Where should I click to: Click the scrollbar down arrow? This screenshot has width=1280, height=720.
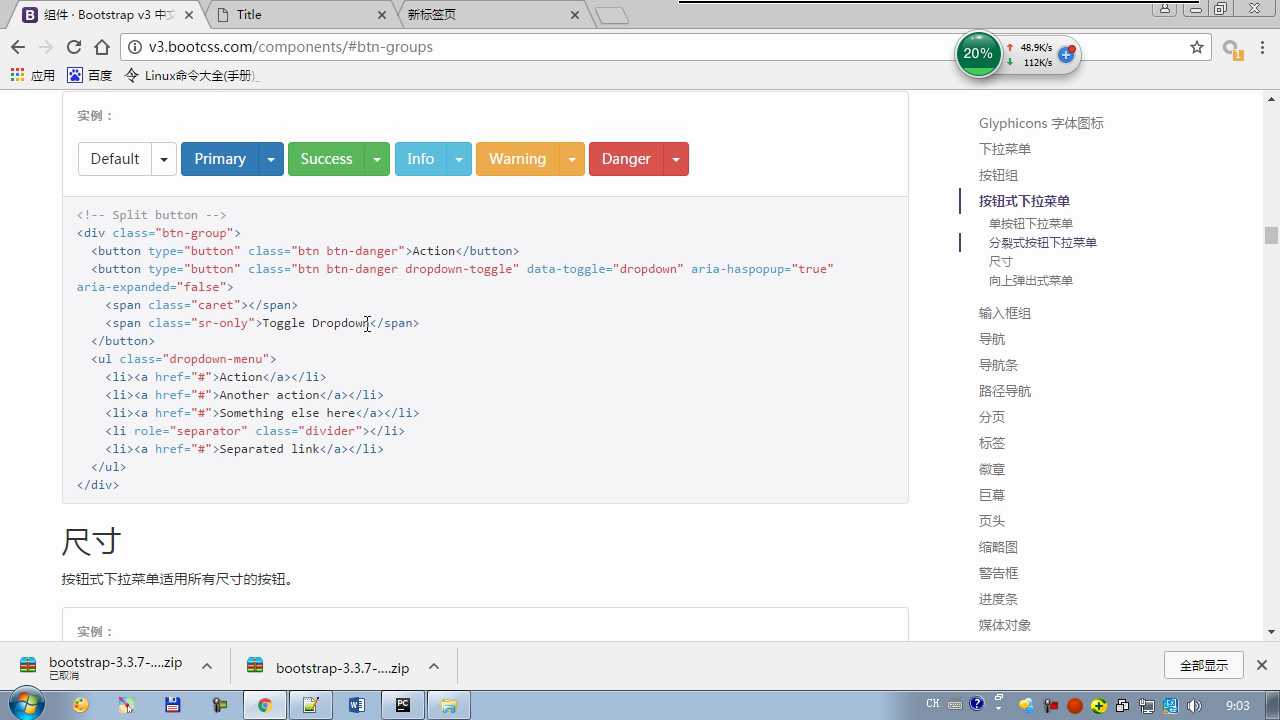1271,631
